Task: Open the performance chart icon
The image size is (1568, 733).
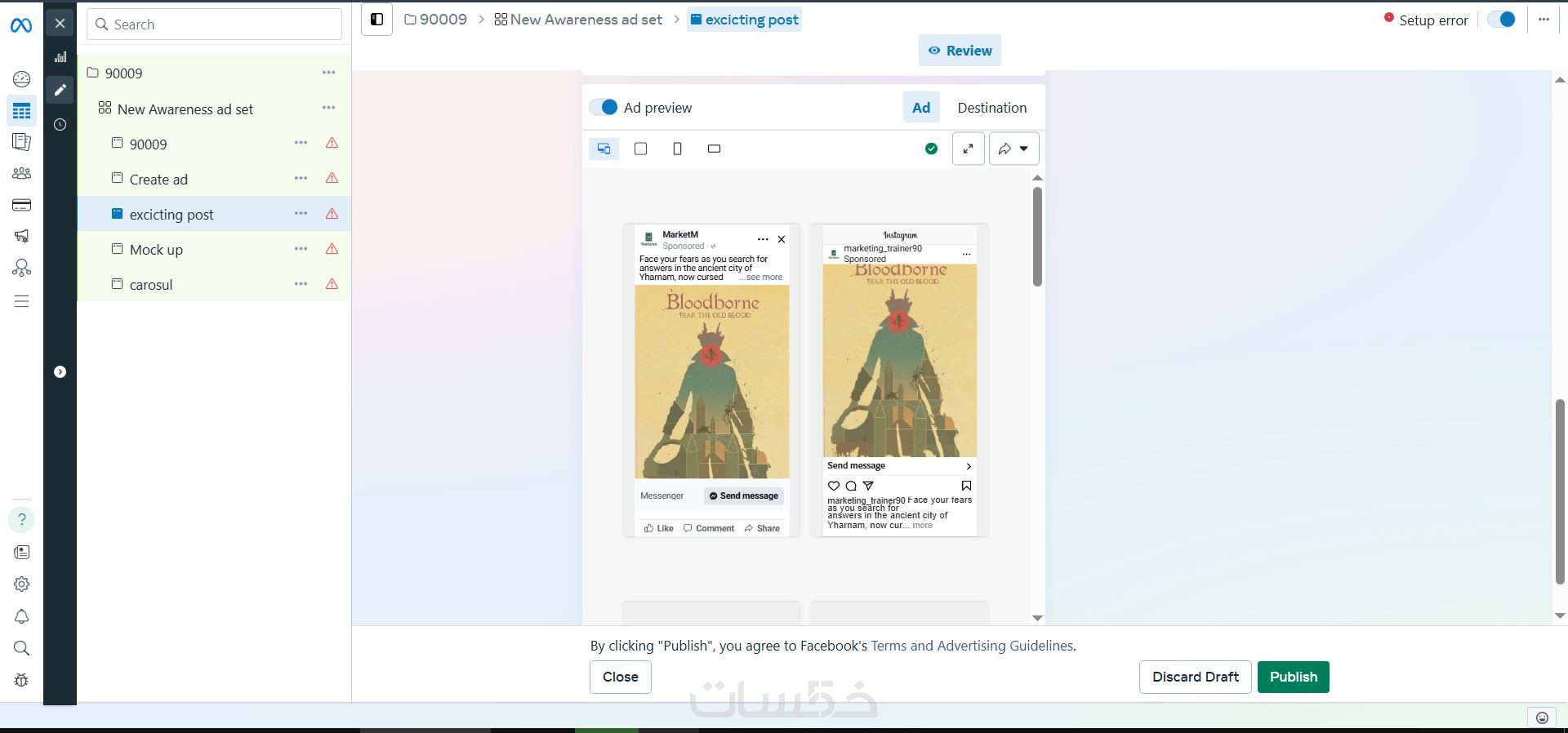Action: (x=60, y=57)
